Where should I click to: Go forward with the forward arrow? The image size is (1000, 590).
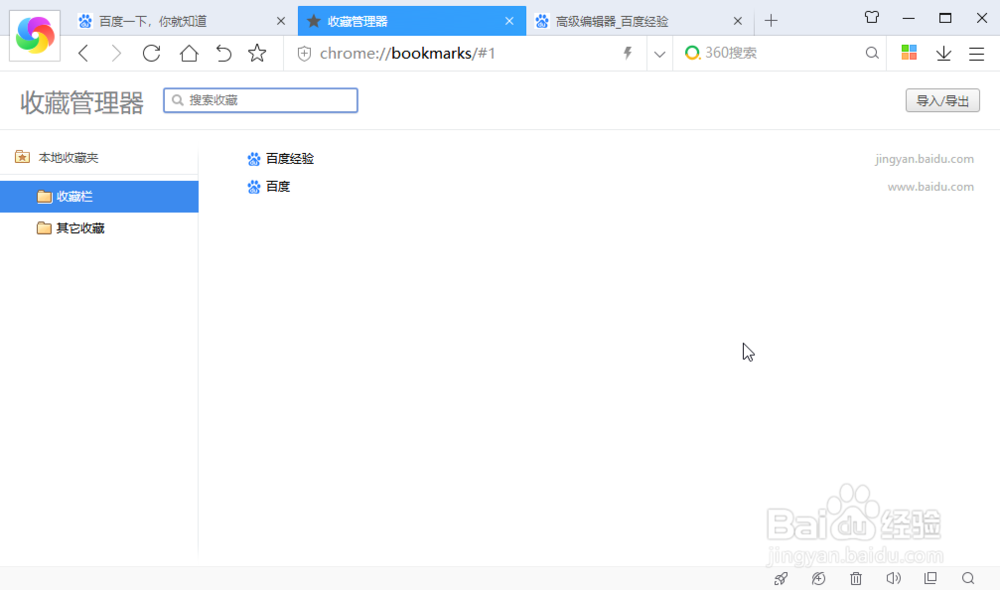[x=116, y=53]
